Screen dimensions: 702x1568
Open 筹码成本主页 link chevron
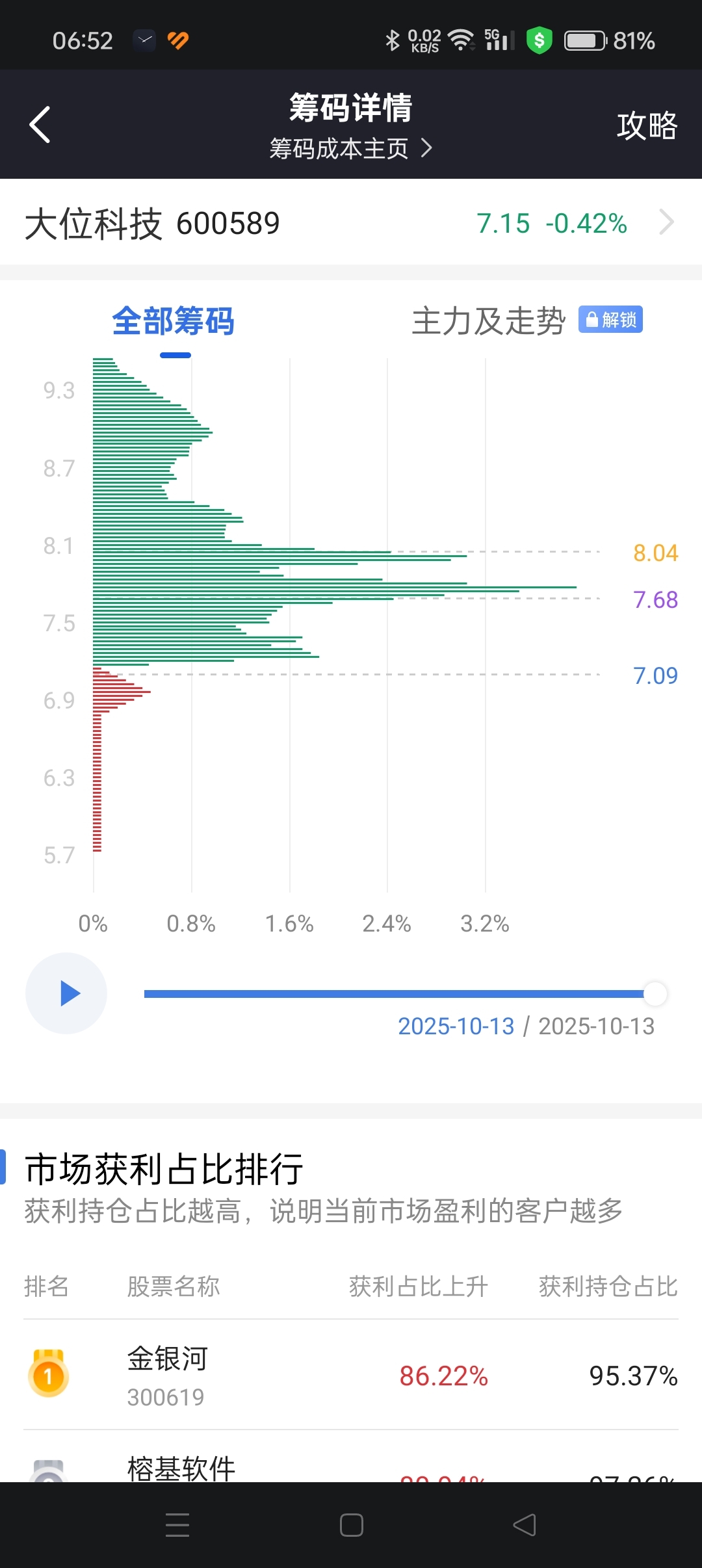point(426,148)
